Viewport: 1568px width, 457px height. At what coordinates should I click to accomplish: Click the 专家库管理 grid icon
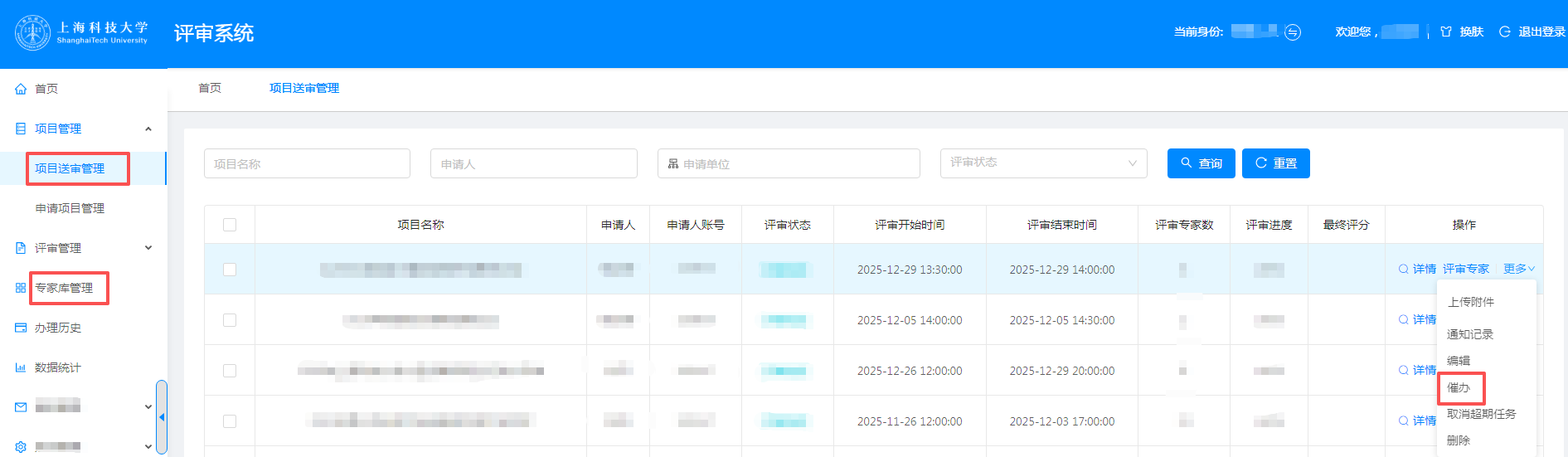[x=21, y=288]
